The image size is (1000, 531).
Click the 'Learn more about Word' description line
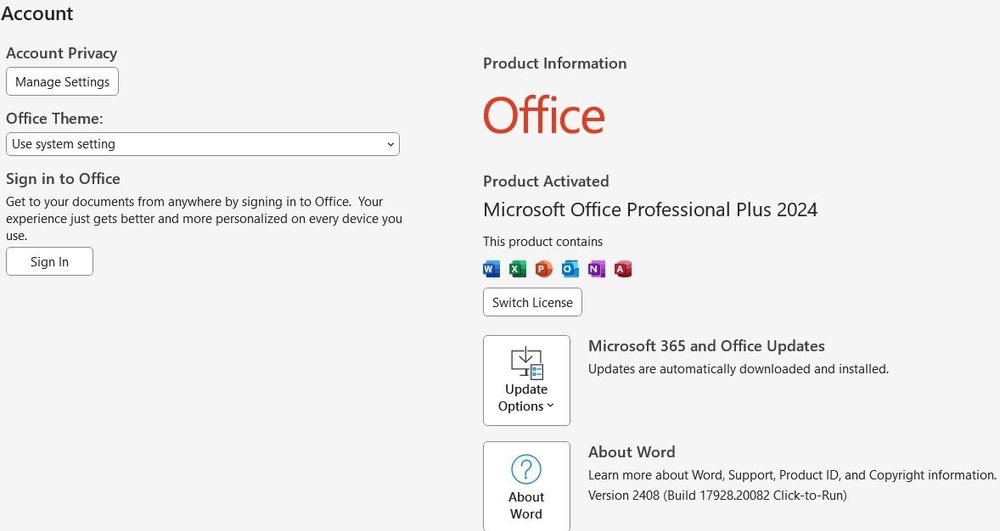(x=792, y=475)
